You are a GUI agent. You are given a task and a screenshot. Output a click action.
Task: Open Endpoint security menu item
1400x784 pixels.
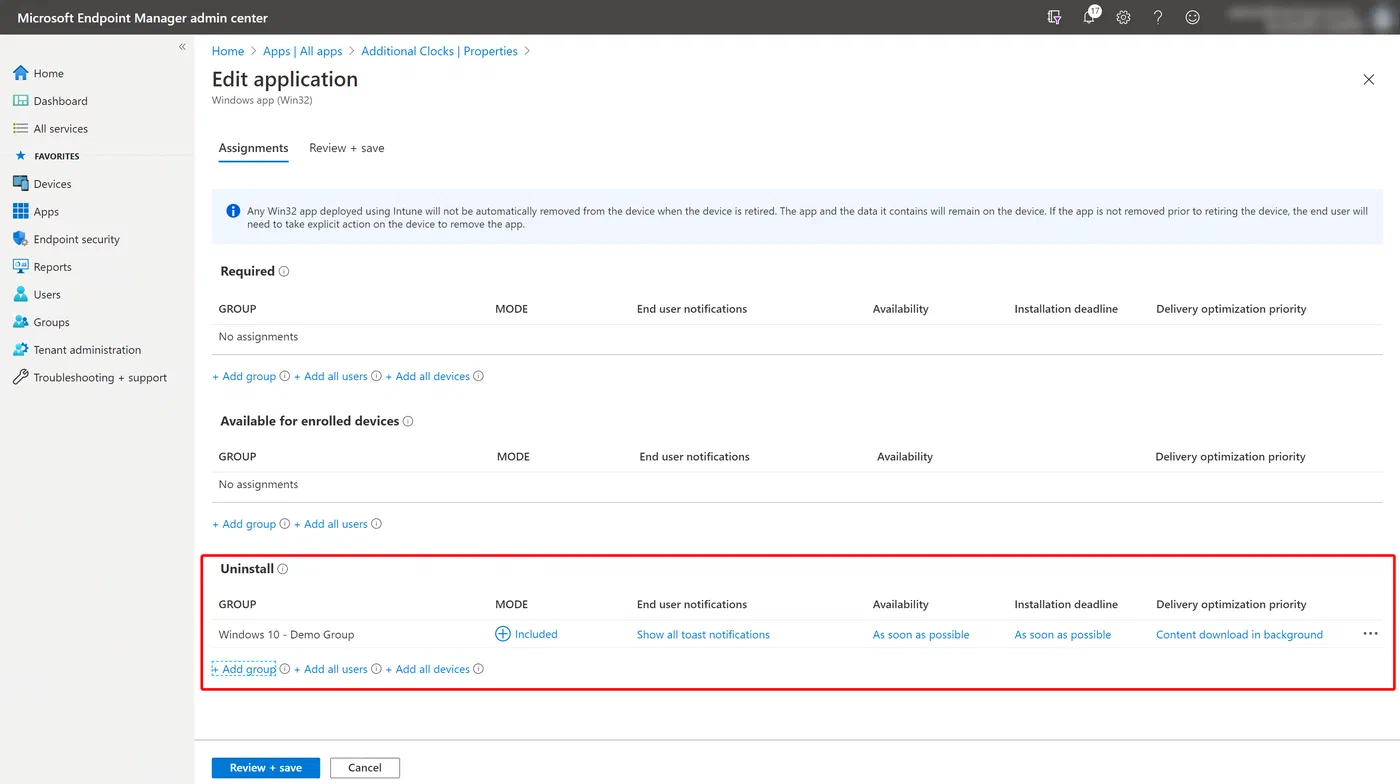[x=77, y=239]
